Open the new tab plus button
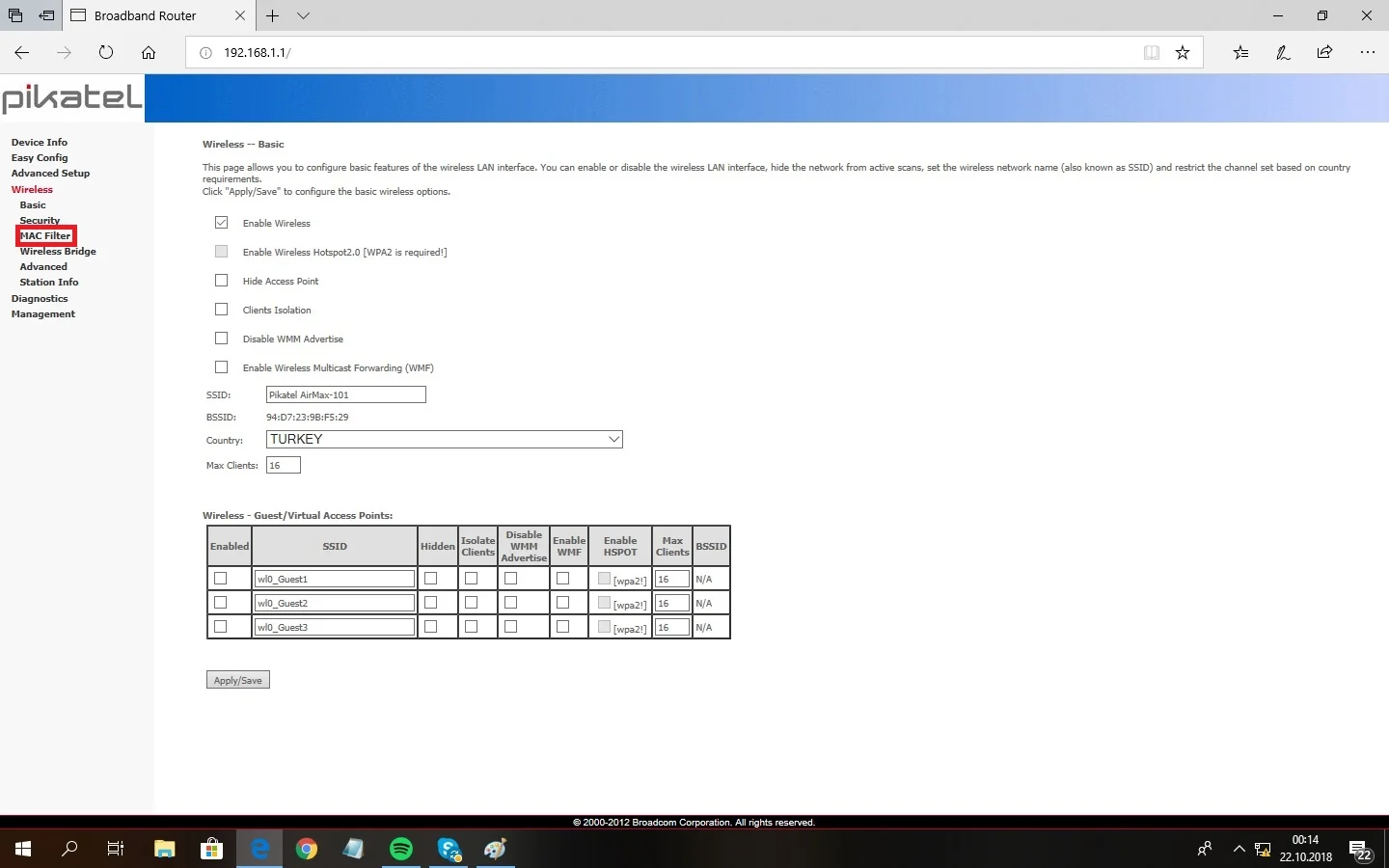This screenshot has height=868, width=1389. [273, 15]
